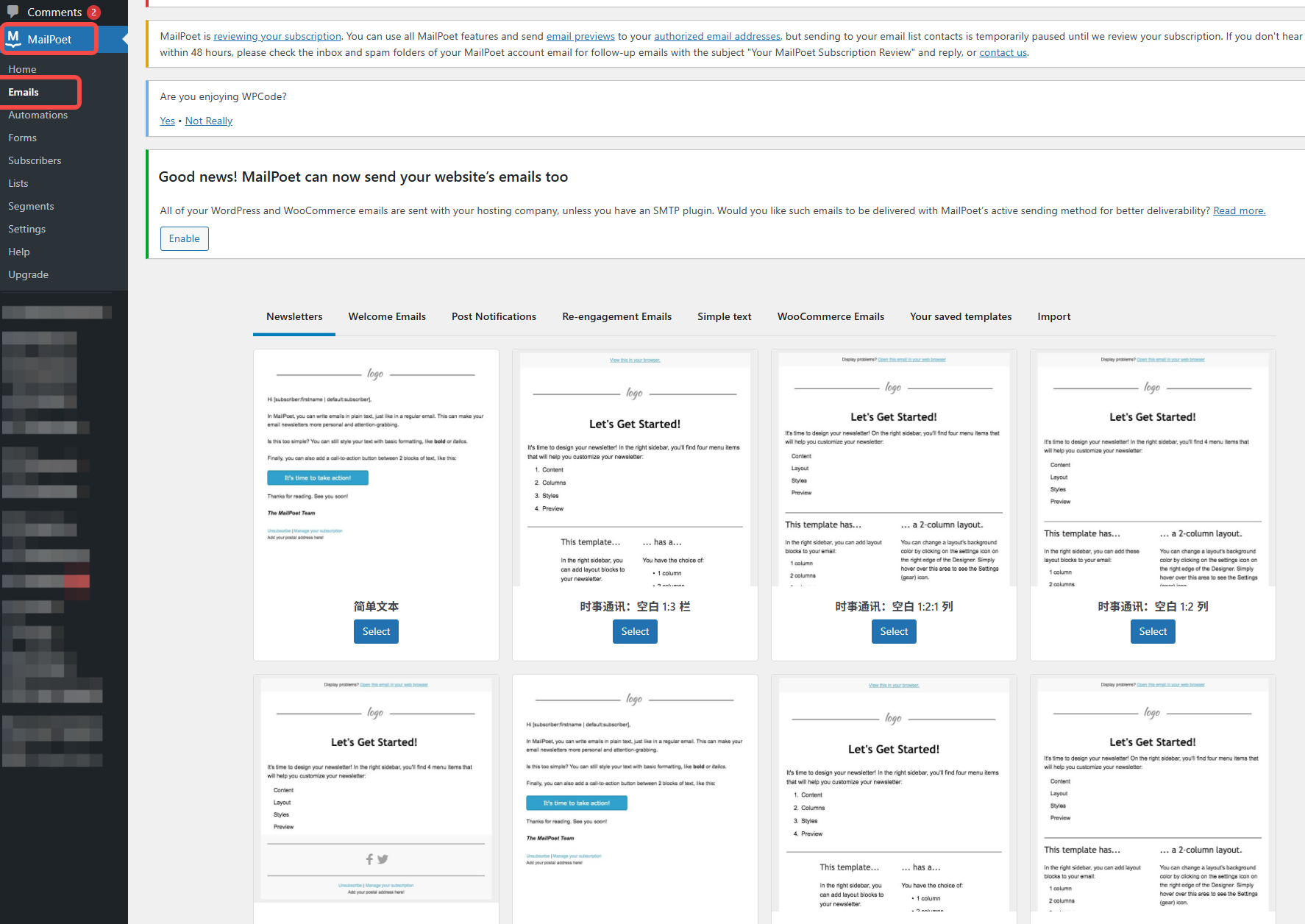The height and width of the screenshot is (924, 1305).
Task: Click the 'Good news! MailPoet can now send' heading
Action: (x=363, y=177)
